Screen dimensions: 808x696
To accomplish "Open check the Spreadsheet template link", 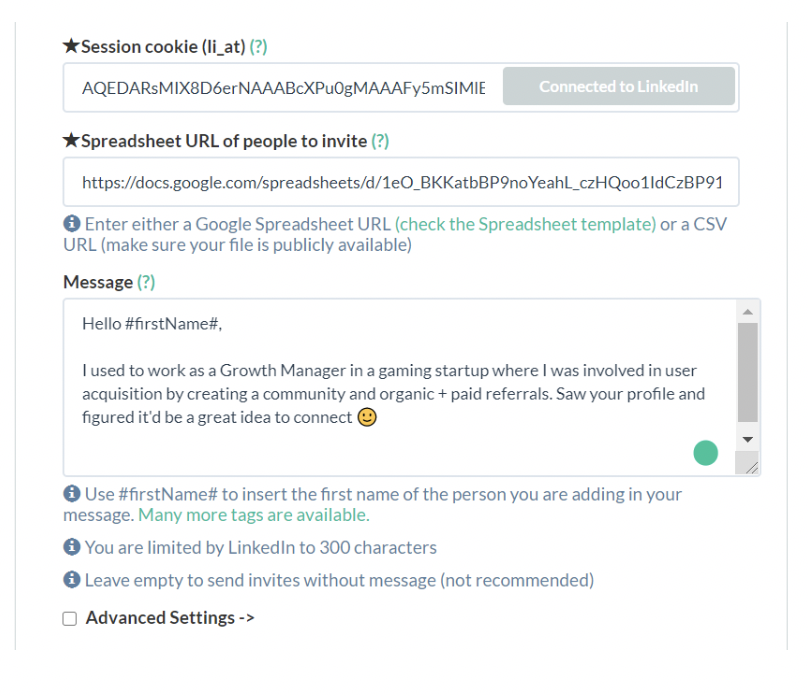I will click(x=526, y=224).
